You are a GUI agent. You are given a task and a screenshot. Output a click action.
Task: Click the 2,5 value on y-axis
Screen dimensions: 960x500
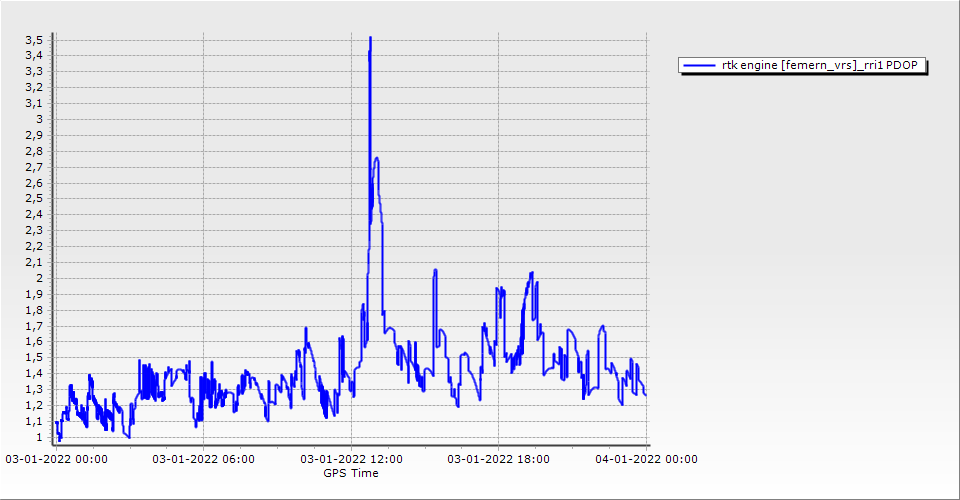point(34,198)
